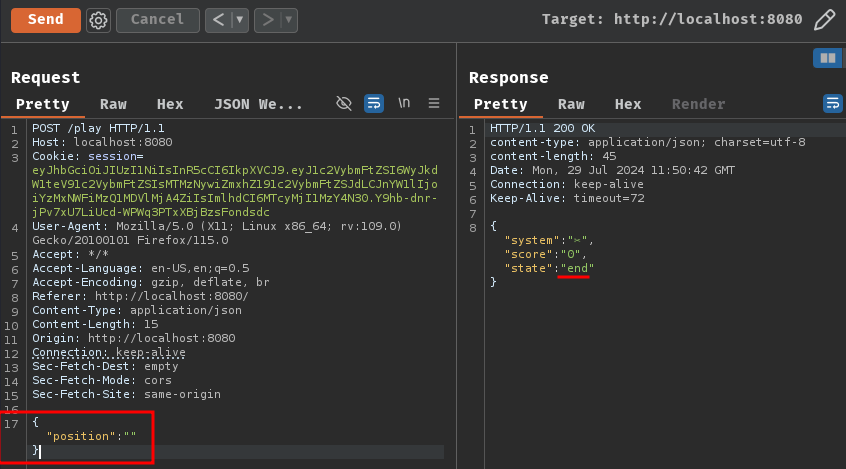
Task: Click the "position" key in request body
Action: click(x=81, y=436)
